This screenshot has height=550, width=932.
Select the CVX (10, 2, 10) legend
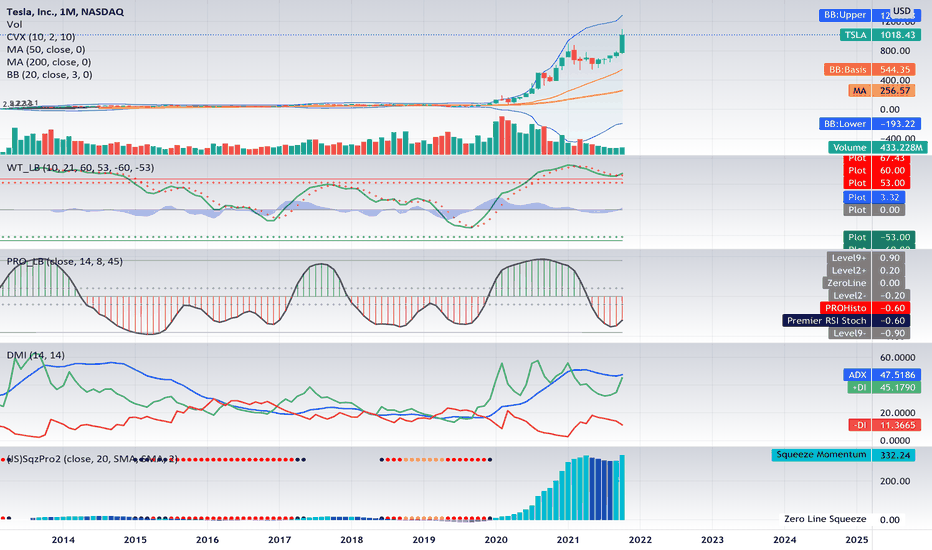pyautogui.click(x=41, y=37)
